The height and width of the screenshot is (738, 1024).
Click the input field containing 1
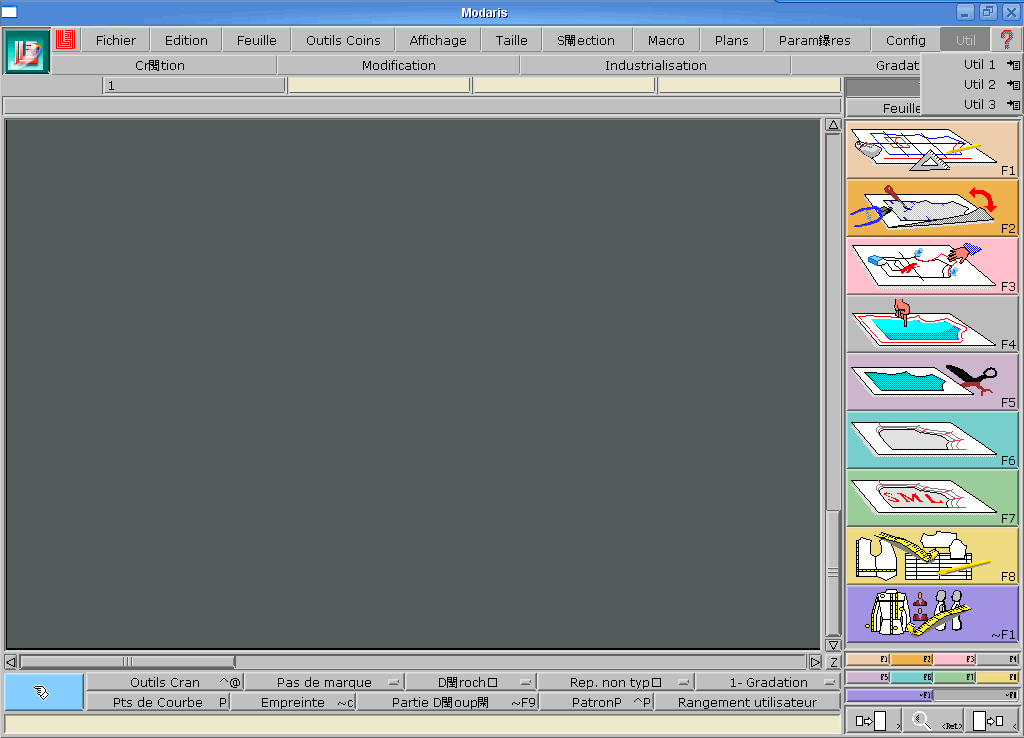coord(194,86)
